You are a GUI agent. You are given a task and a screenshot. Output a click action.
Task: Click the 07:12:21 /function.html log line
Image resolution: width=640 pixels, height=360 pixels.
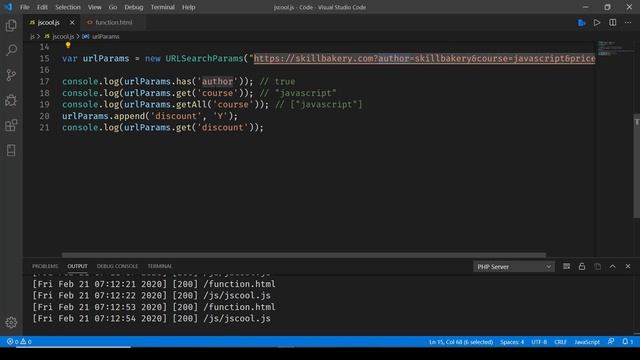click(154, 284)
